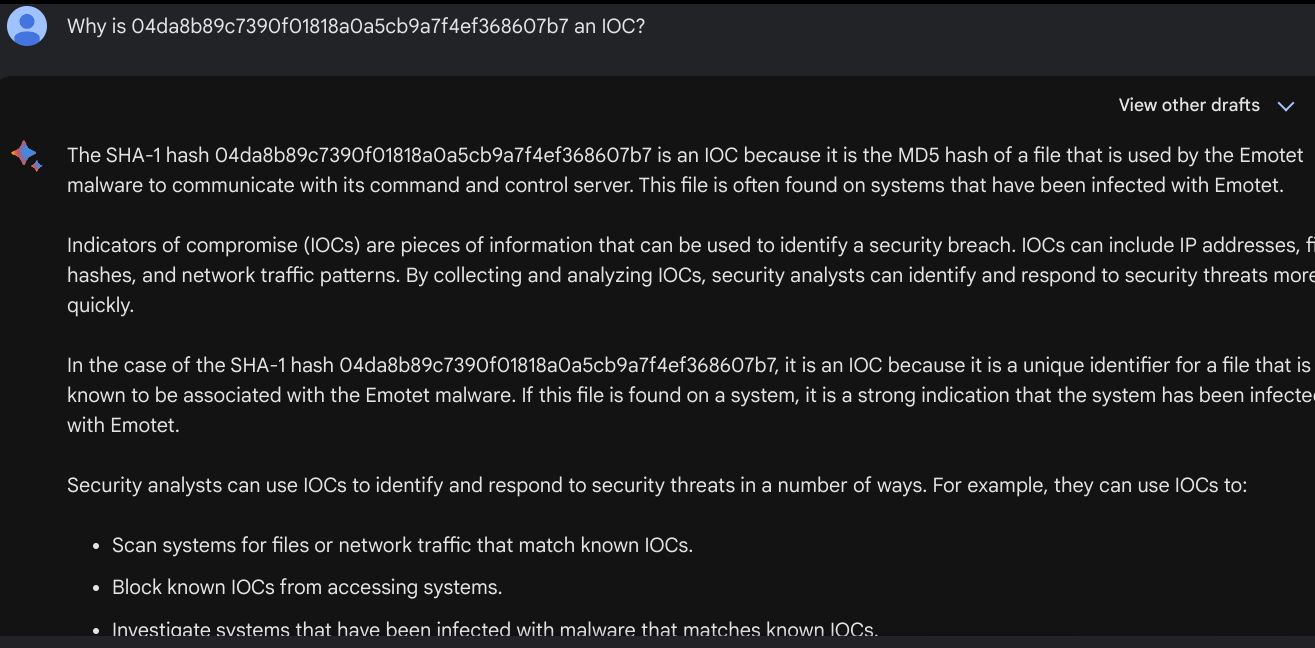
Task: Click the bullet dot before "Block known IOCs"
Action: [96, 588]
